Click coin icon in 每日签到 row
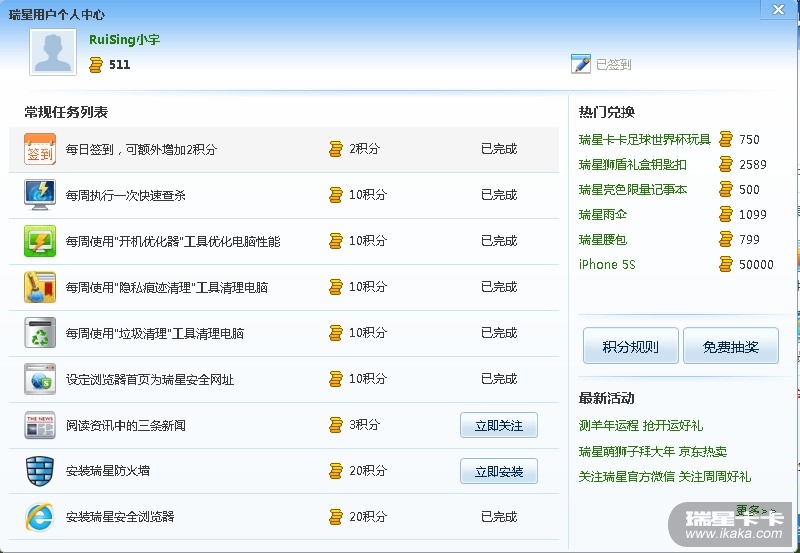The width and height of the screenshot is (800, 553). click(x=336, y=149)
